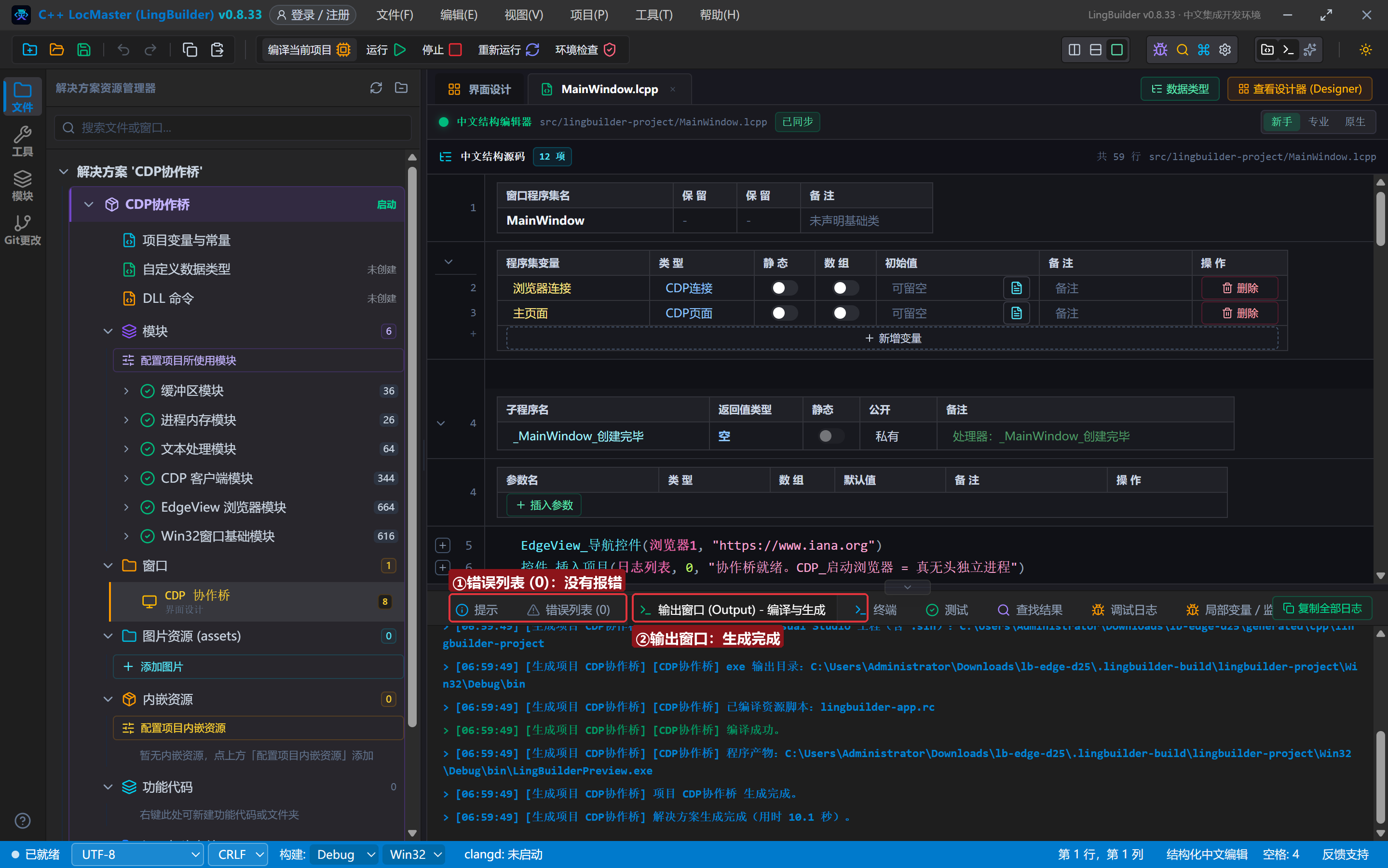Image resolution: width=1388 pixels, height=868 pixels.
Task: Open settings with the gear icon
Action: tap(1225, 50)
